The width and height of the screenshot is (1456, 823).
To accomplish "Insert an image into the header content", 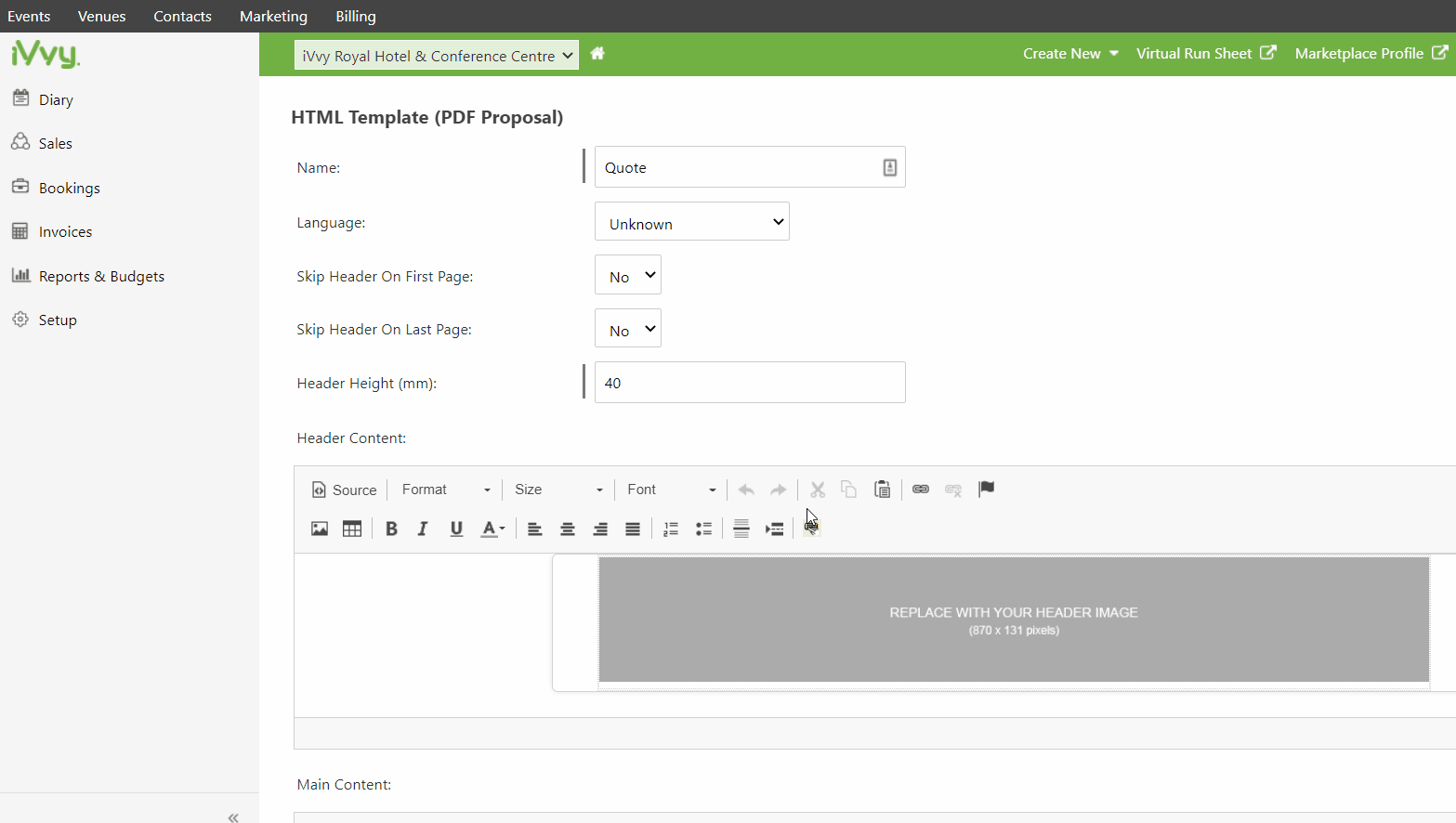I will point(320,528).
